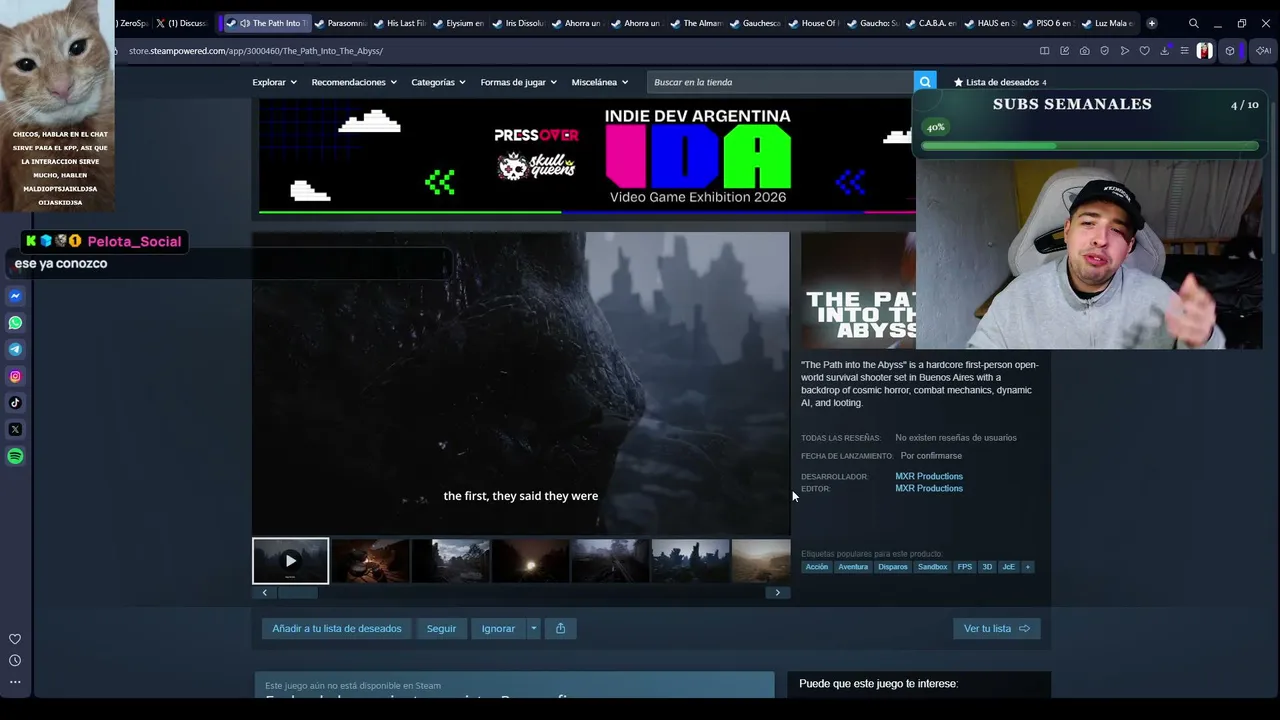Click the browser address bar URL

[256, 51]
